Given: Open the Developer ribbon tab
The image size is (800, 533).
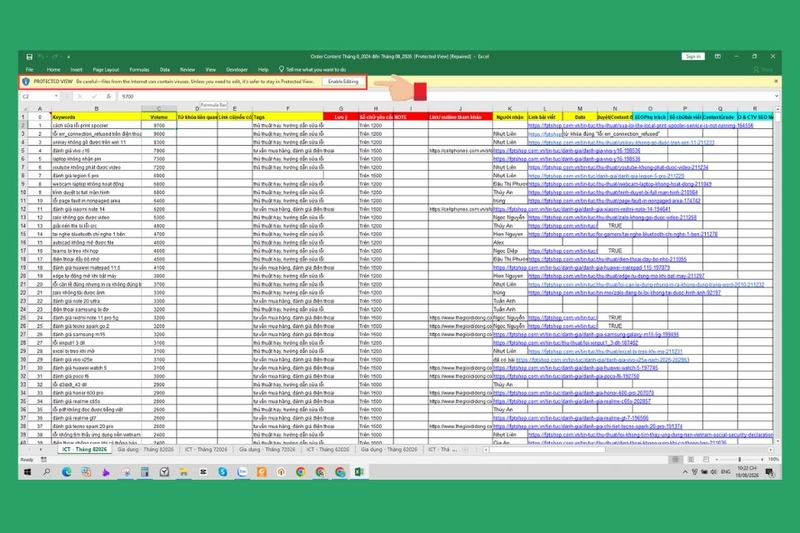Looking at the screenshot, I should coord(237,69).
